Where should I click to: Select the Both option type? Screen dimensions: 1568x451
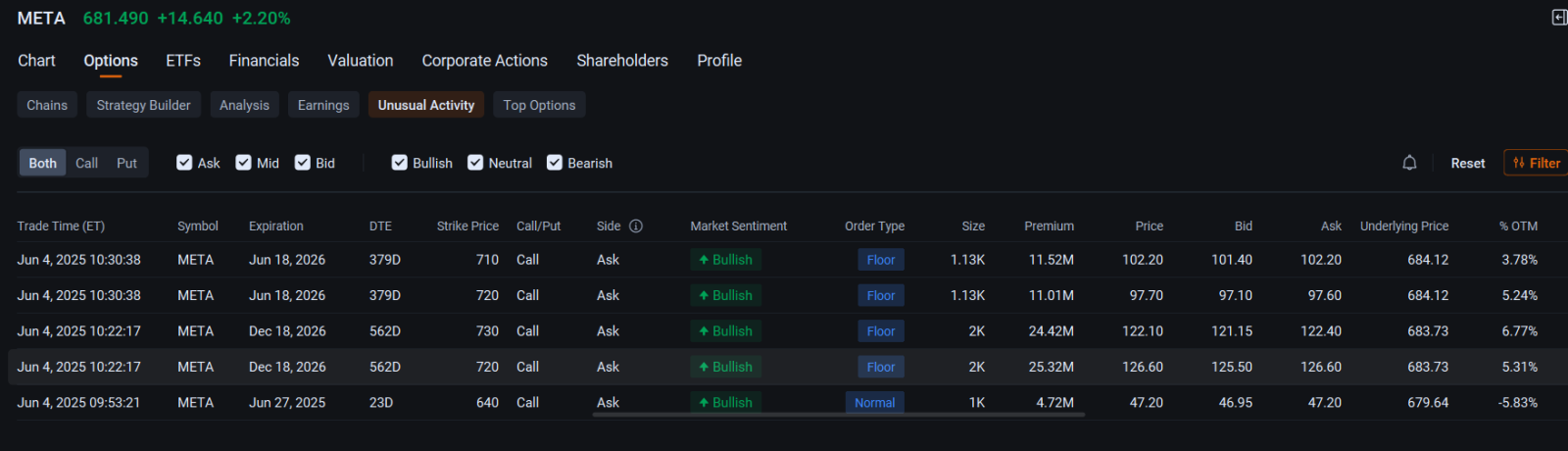(x=43, y=163)
